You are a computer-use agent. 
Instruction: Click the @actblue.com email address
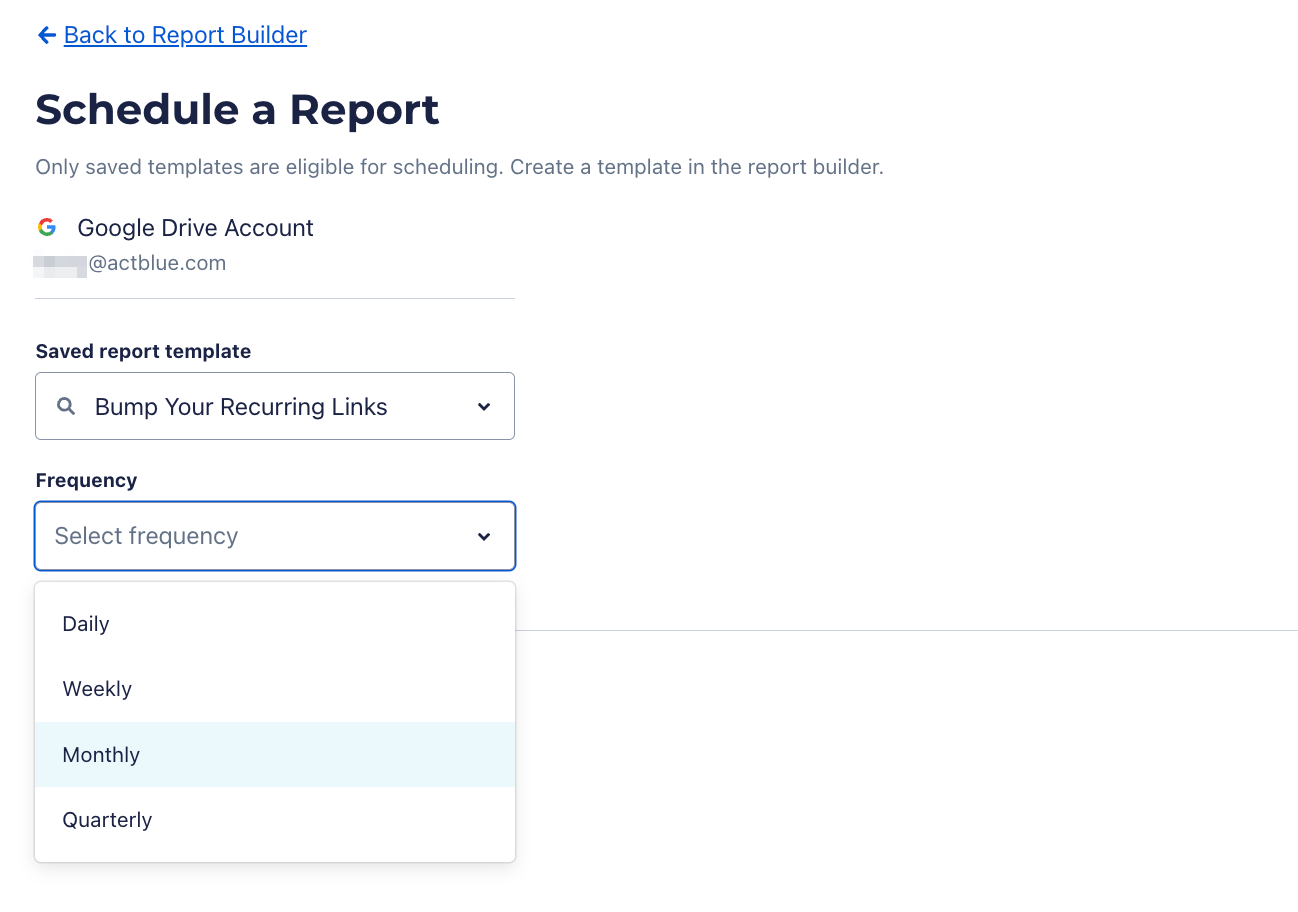click(157, 263)
